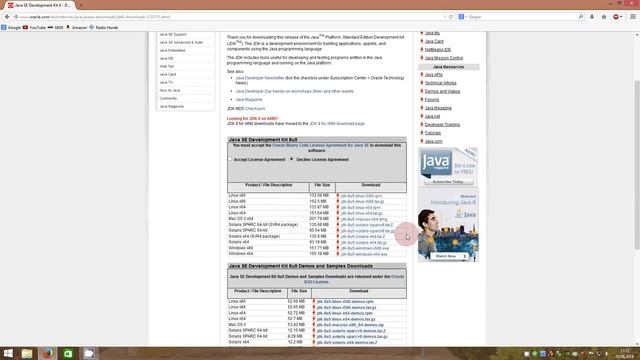Screen dimensions: 640x360
Task: Download jdk-8u5-solaris-x64.tar.Z
Action: point(362,236)
